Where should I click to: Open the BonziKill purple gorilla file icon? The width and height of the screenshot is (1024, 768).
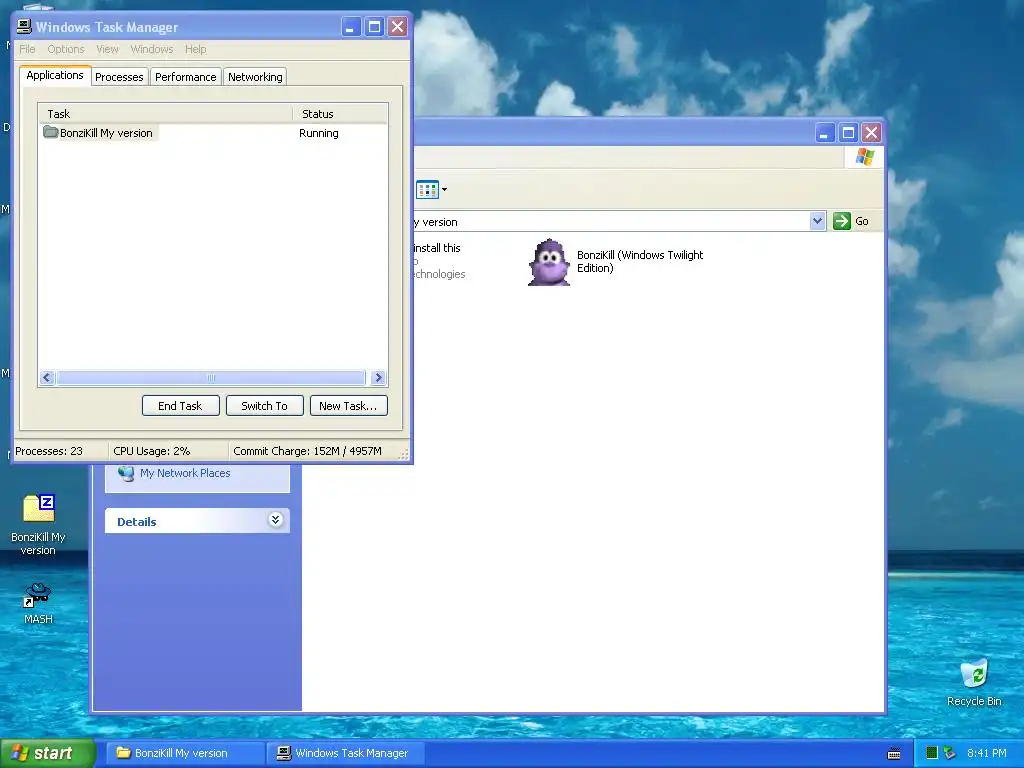point(549,262)
